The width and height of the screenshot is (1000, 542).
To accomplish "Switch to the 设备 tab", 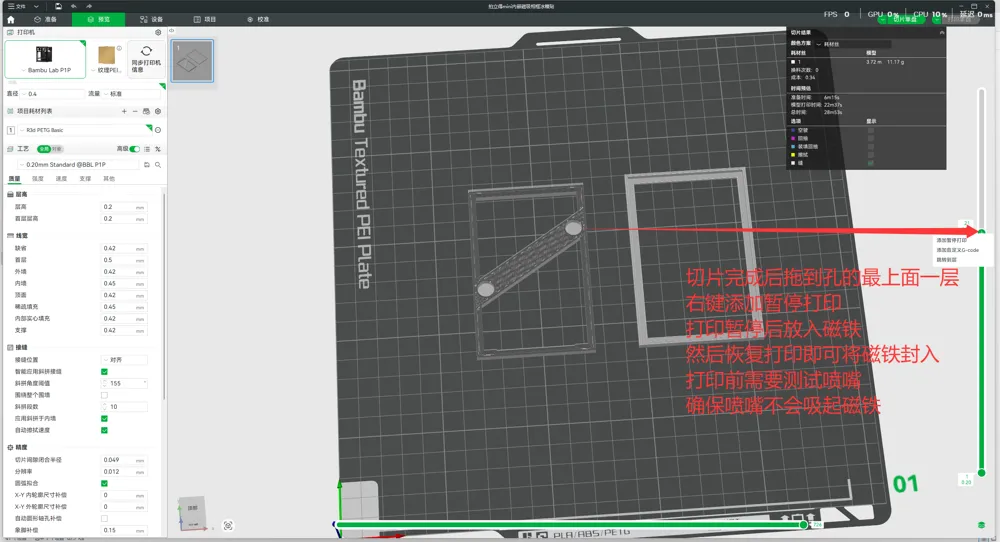I will 152,19.
